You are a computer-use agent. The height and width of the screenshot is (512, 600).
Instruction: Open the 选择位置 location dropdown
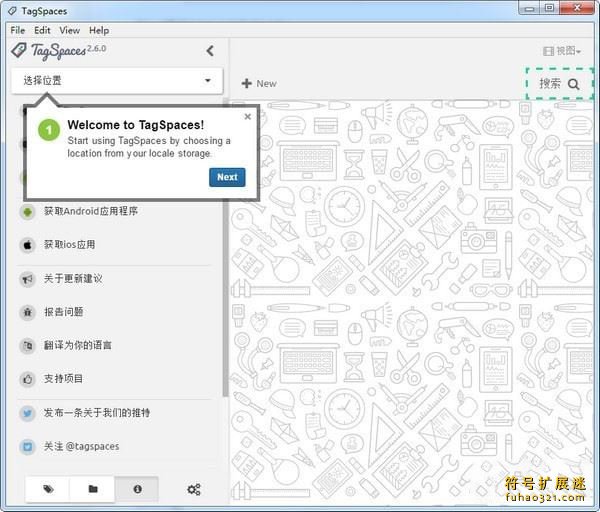pyautogui.click(x=117, y=81)
